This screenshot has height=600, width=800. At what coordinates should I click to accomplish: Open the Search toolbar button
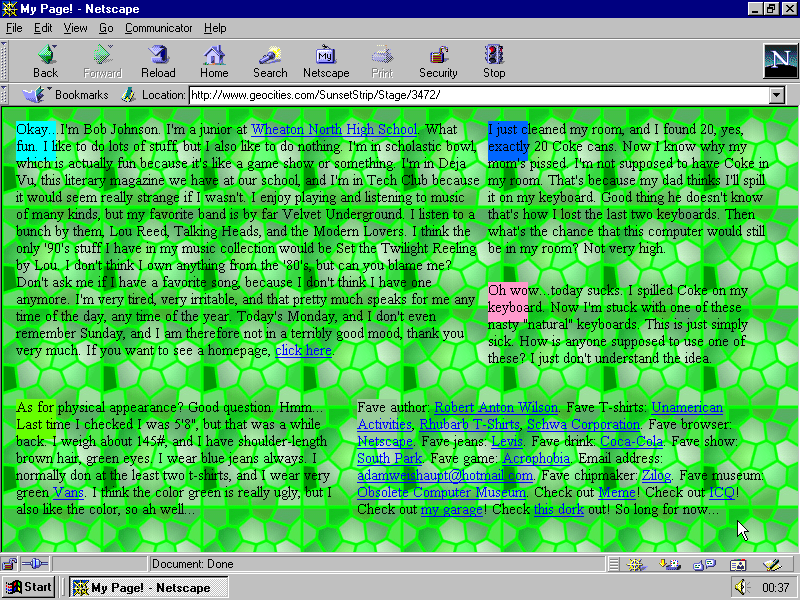pos(270,61)
